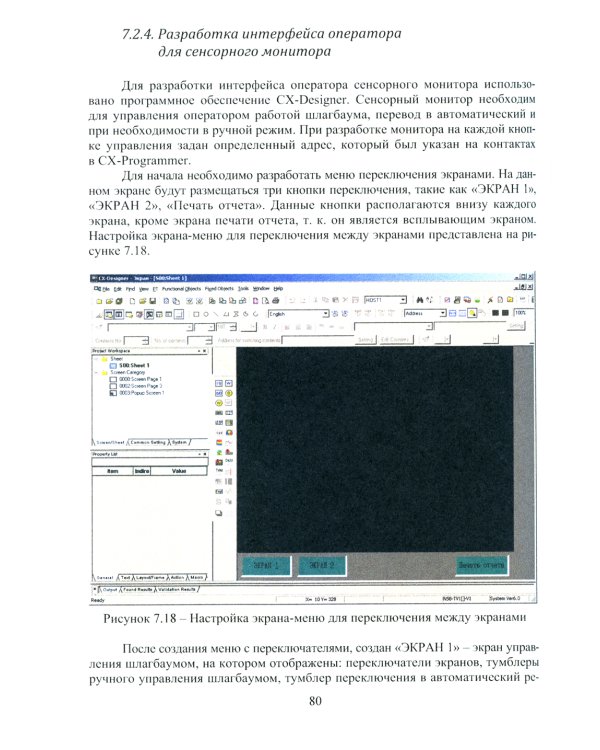Click the Value column header
The image size is (600, 750).
point(179,471)
